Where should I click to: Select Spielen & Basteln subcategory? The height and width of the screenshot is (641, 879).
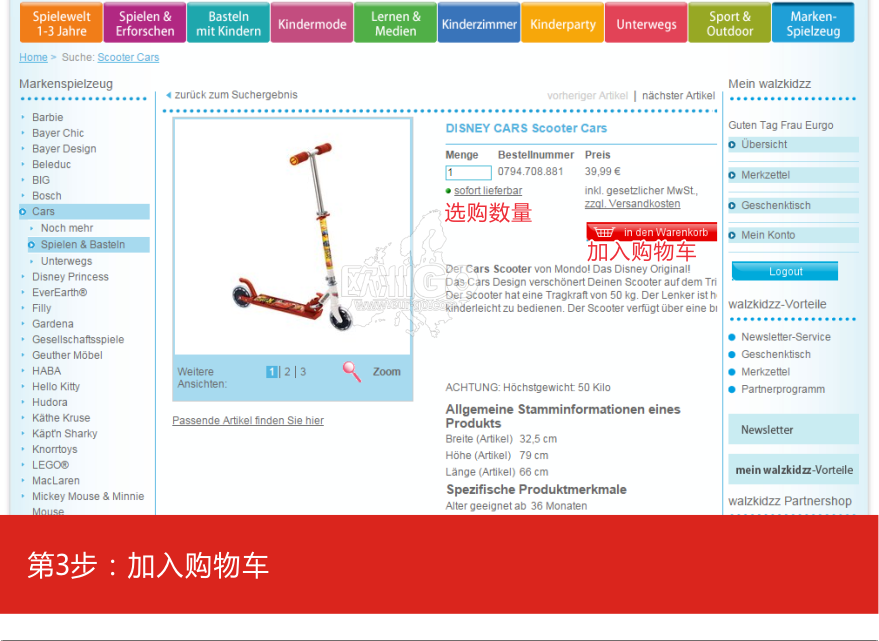click(x=83, y=245)
